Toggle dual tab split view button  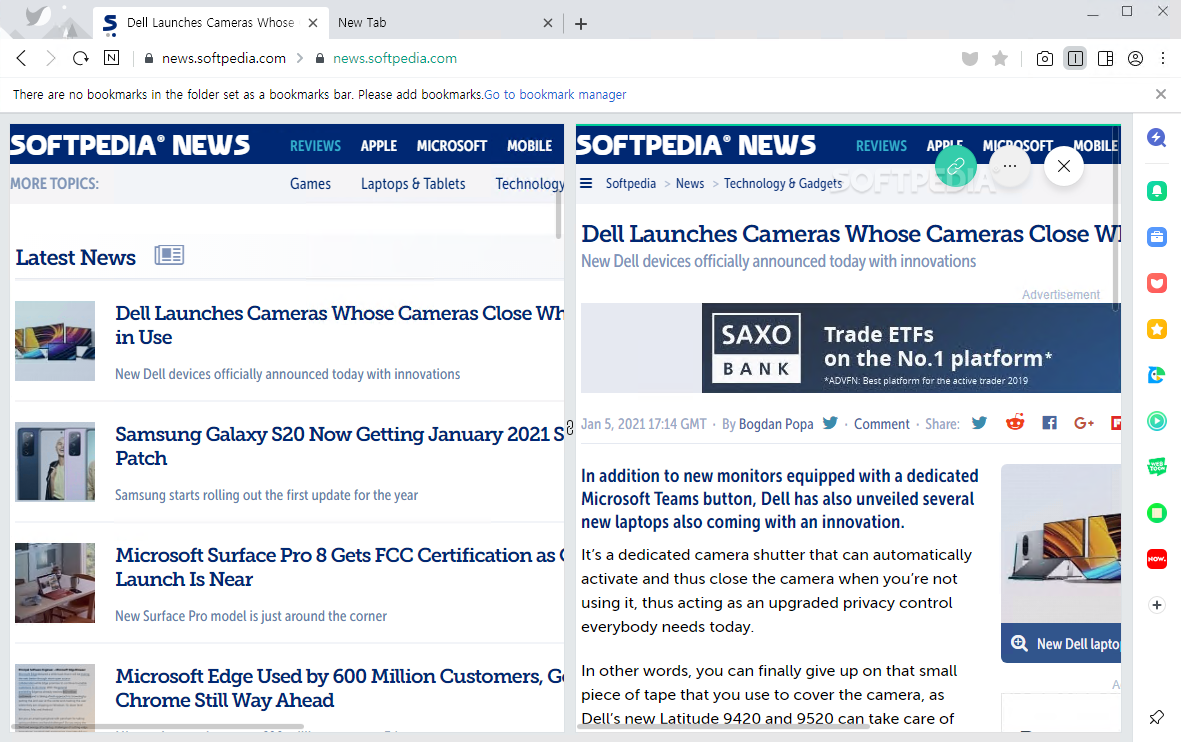coord(1076,58)
